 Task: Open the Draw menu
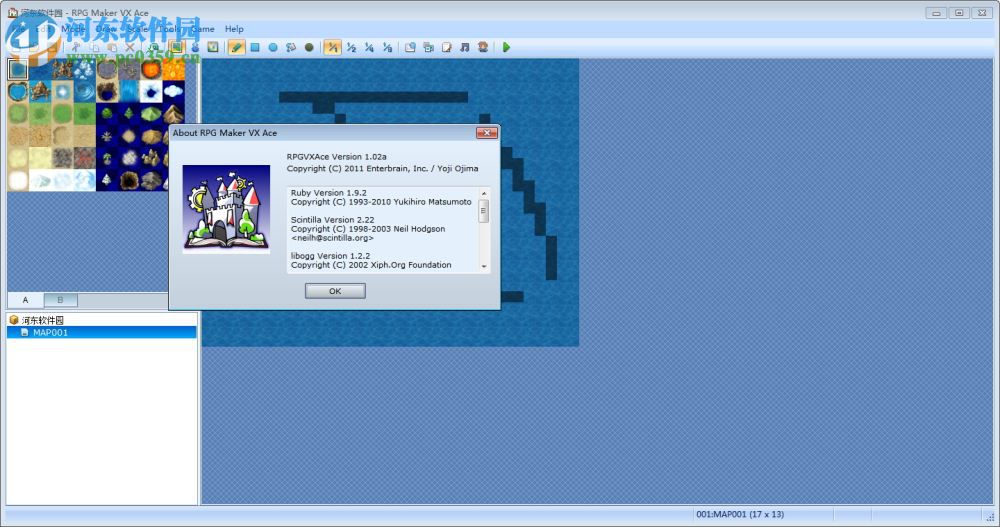pos(106,29)
